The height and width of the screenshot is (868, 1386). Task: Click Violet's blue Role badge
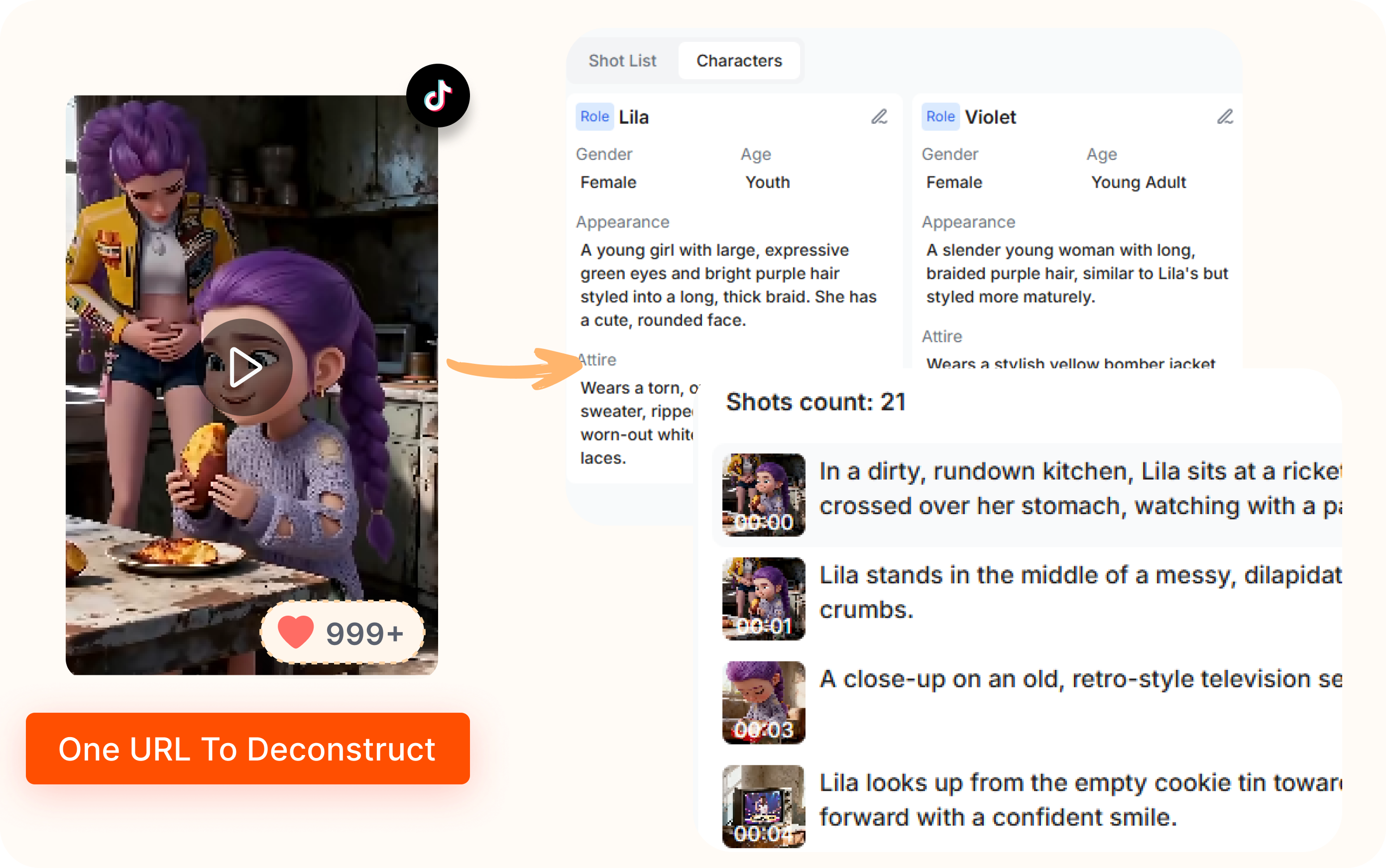click(x=940, y=116)
